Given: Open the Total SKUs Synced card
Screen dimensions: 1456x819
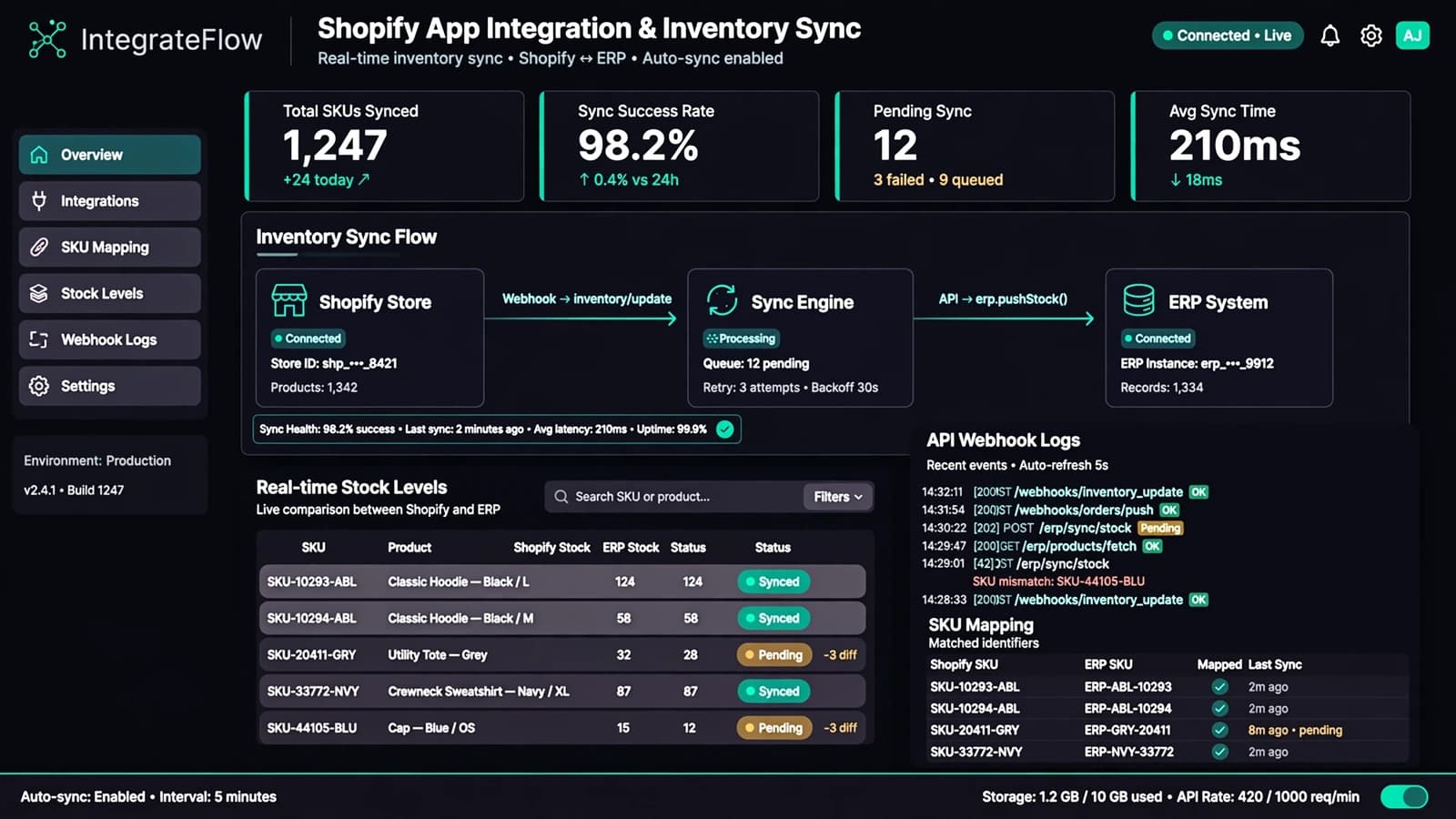Looking at the screenshot, I should tap(385, 146).
